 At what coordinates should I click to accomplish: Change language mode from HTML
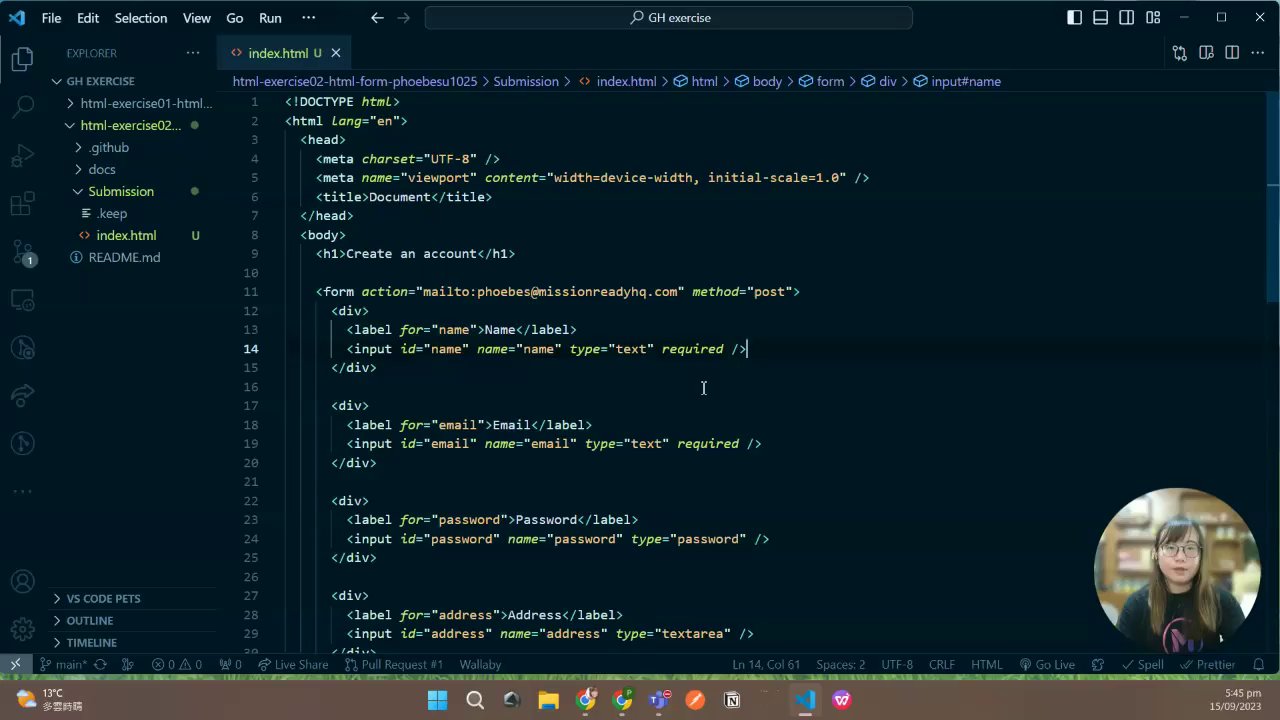coord(986,664)
